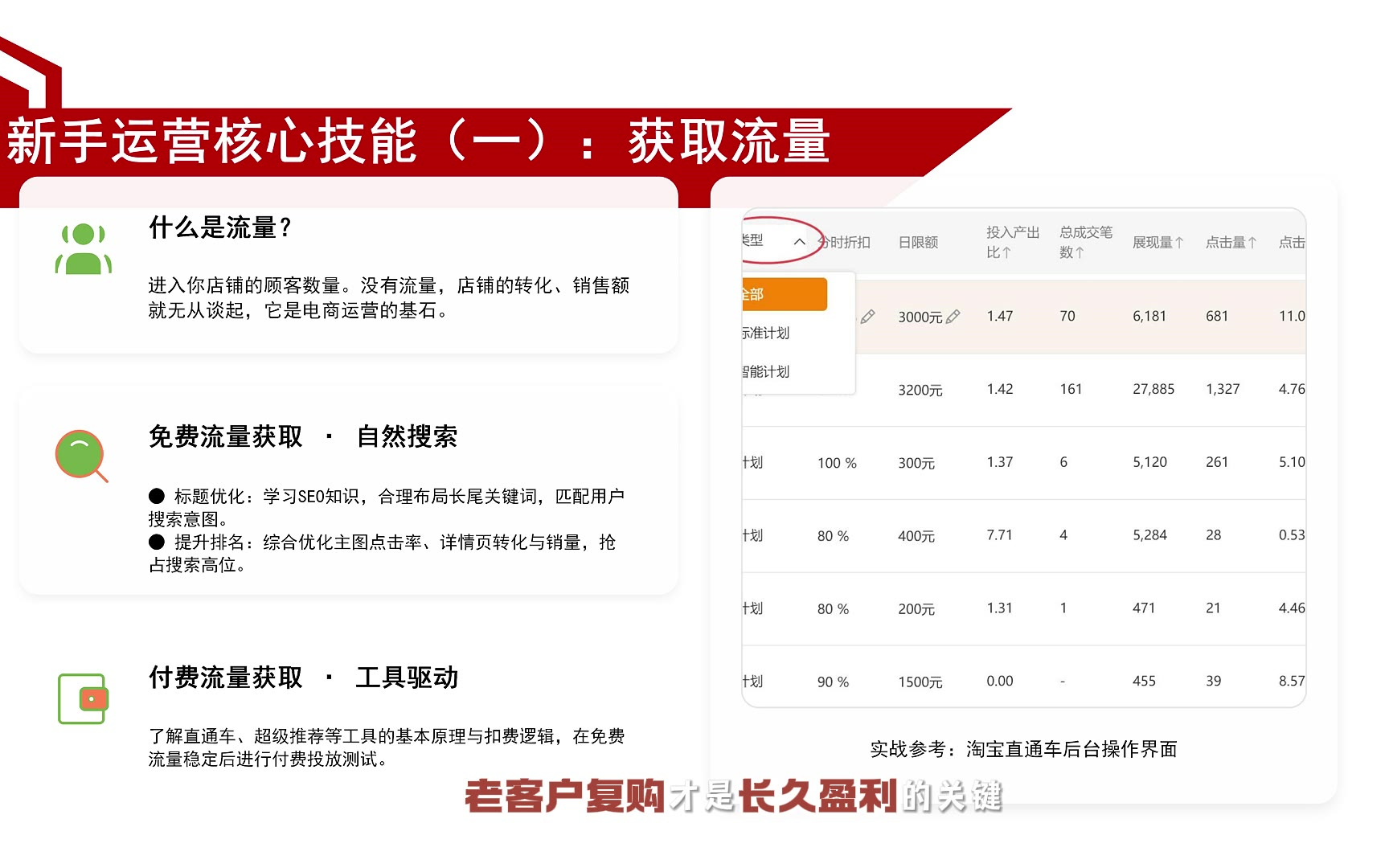The image size is (1389, 868).
Task: Click the caption 实战参考：淘宝直通车后台操作界面
Action: point(1023,750)
